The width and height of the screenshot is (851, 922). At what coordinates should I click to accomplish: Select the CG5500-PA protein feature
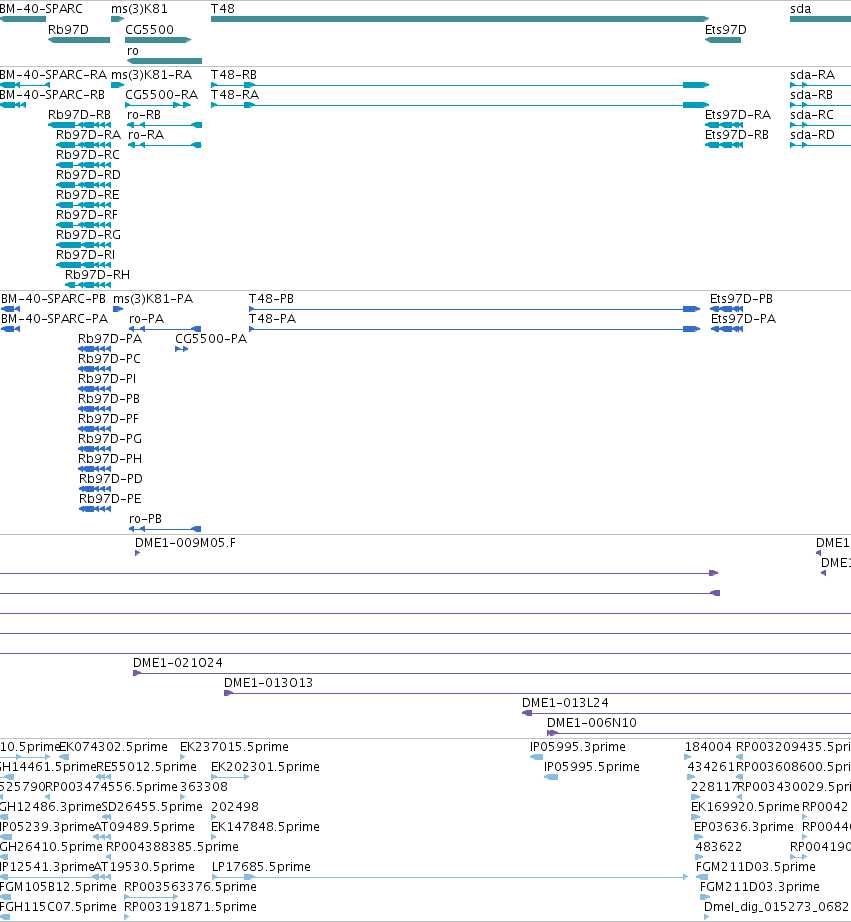[211, 339]
